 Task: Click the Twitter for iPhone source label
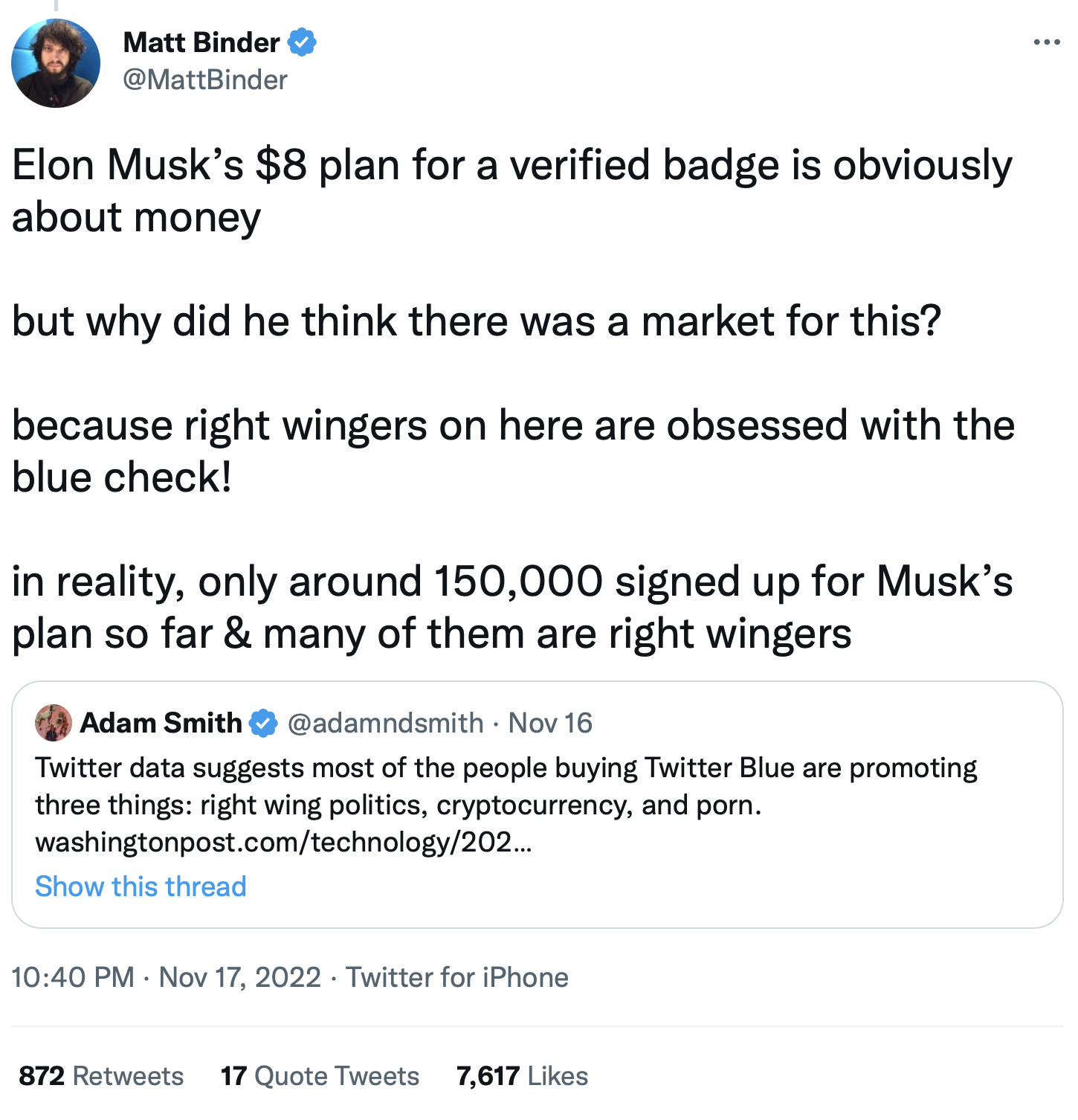(457, 977)
